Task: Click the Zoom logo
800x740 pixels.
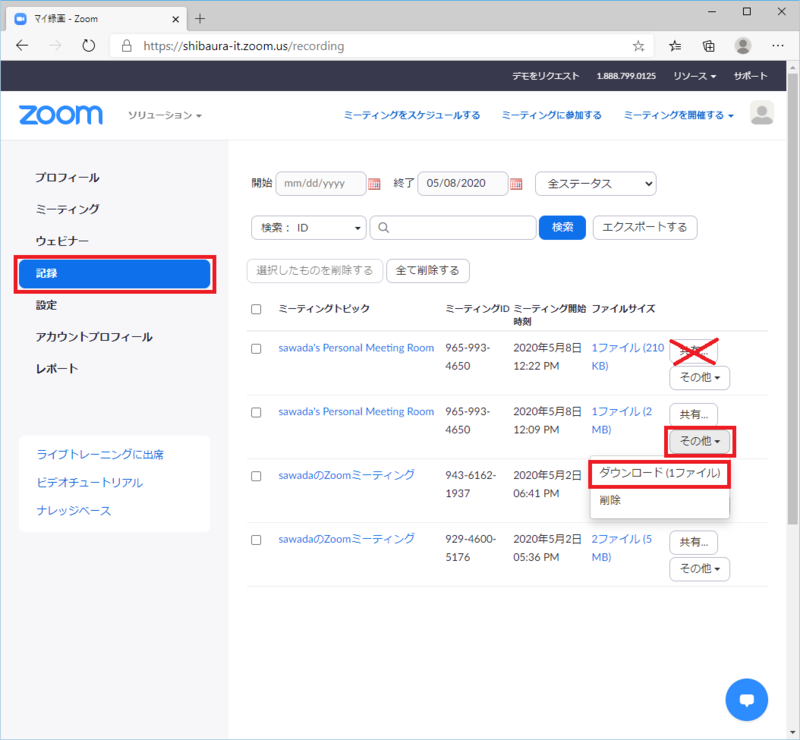Action: click(x=61, y=115)
